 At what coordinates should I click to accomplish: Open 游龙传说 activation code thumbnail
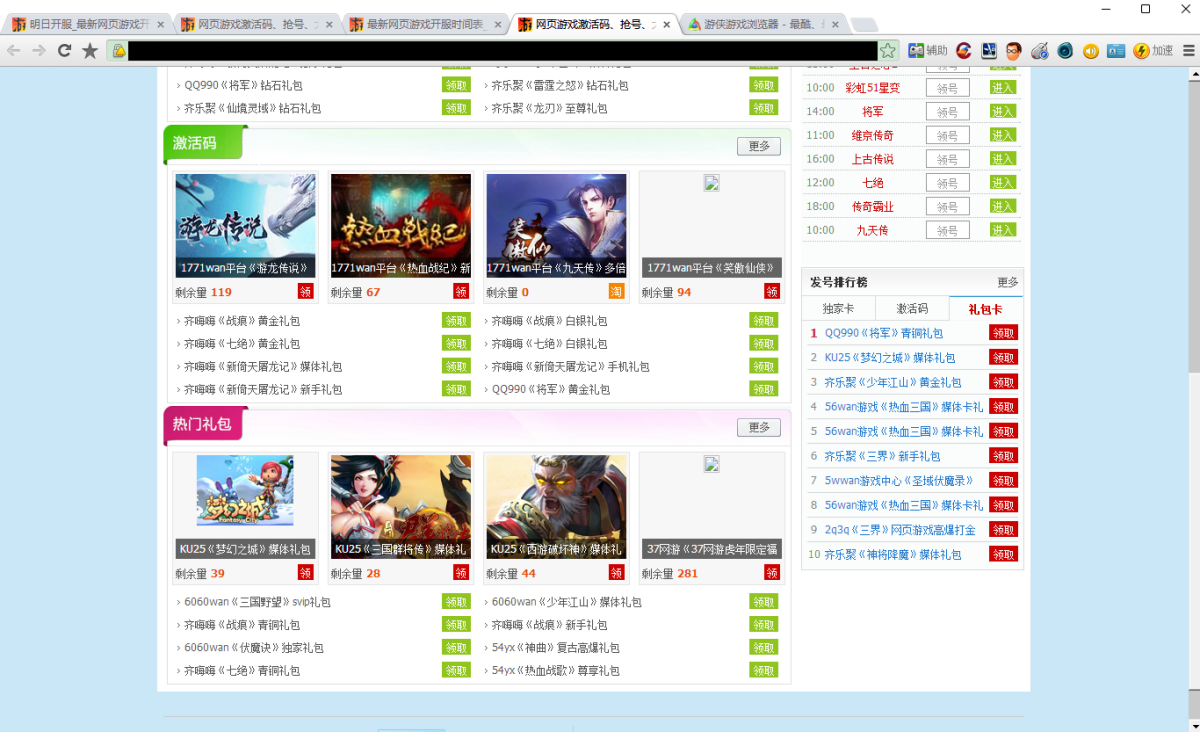pyautogui.click(x=245, y=225)
